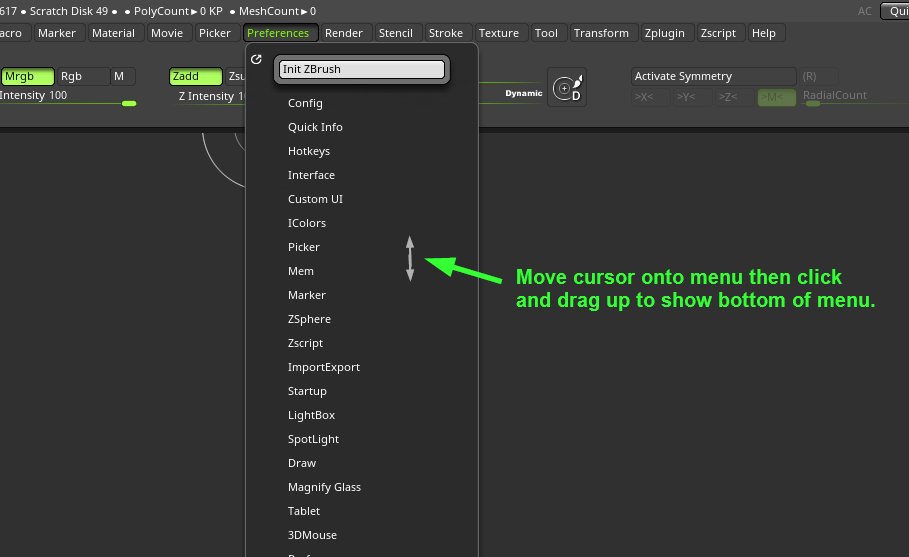Toggle Mrgb mode button

tap(27, 76)
